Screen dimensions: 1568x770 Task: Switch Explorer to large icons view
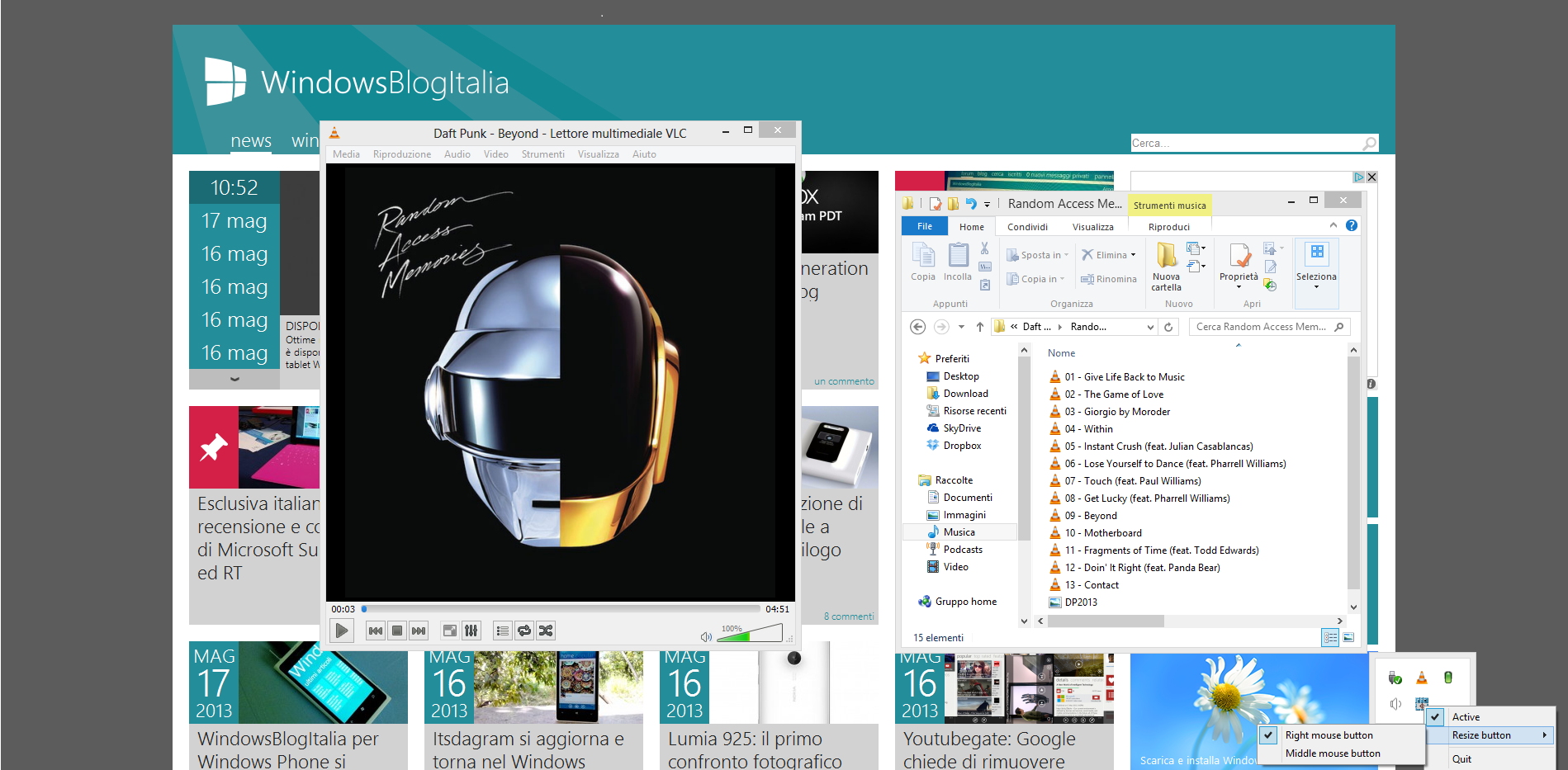pyautogui.click(x=1348, y=637)
